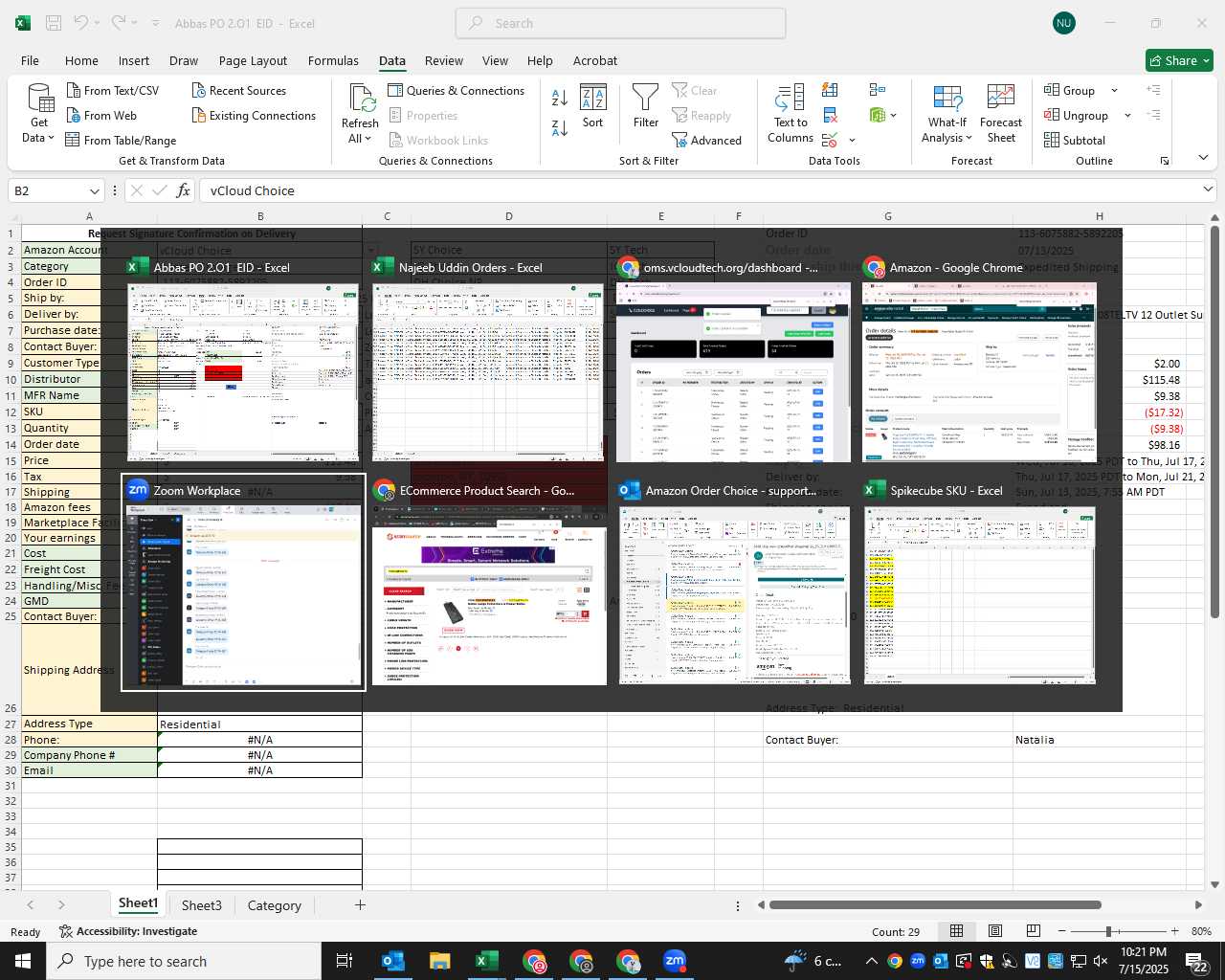Switch to the Review ribbon tab
Screen dimensions: 1225x980
tap(444, 60)
